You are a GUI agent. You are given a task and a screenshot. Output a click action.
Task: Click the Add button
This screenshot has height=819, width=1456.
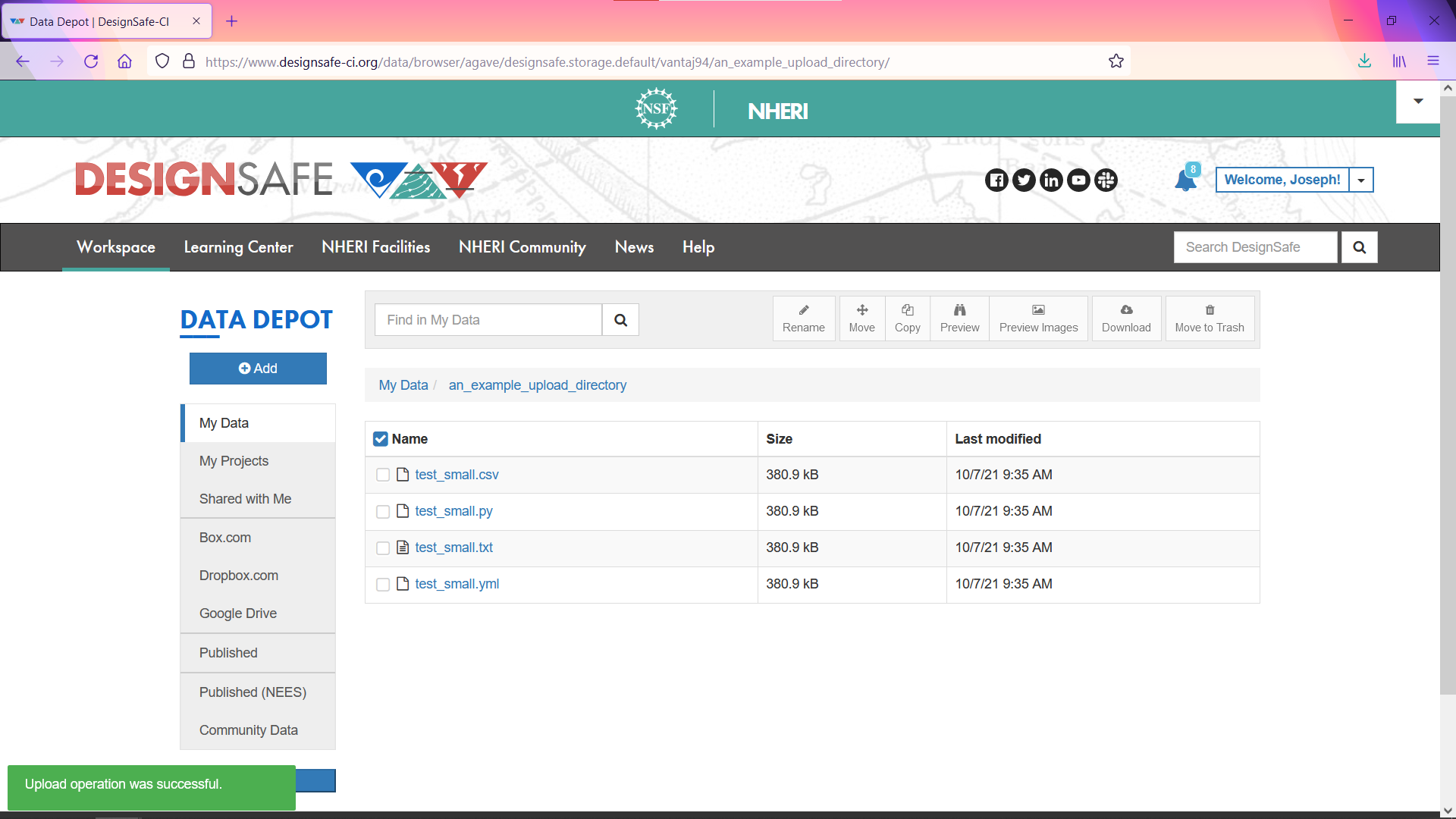[258, 369]
